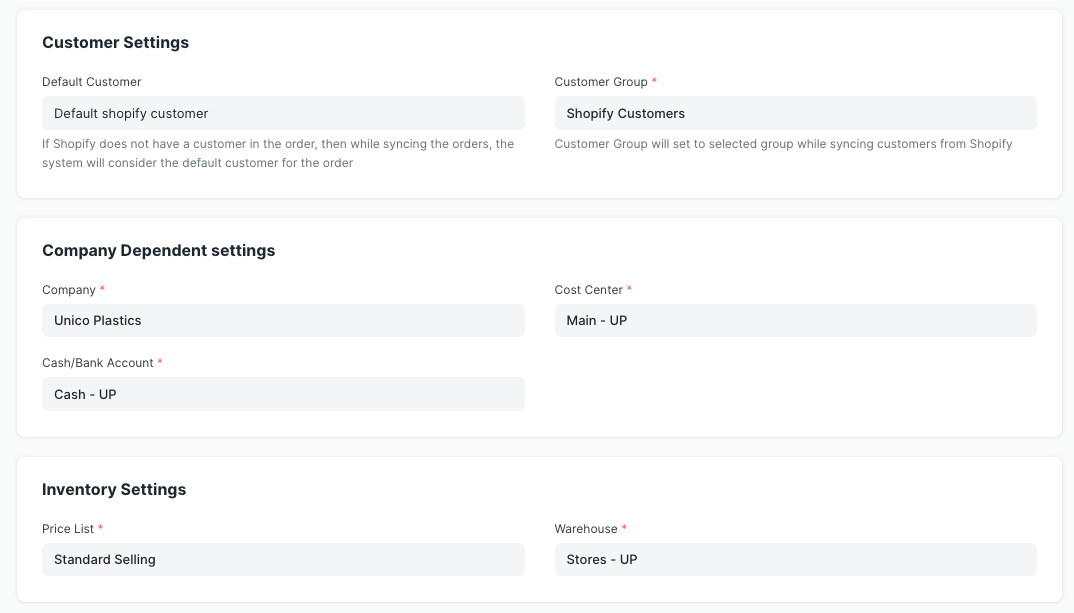Open the Price List dropdown
Screen dimensions: 1074x613
[283, 559]
